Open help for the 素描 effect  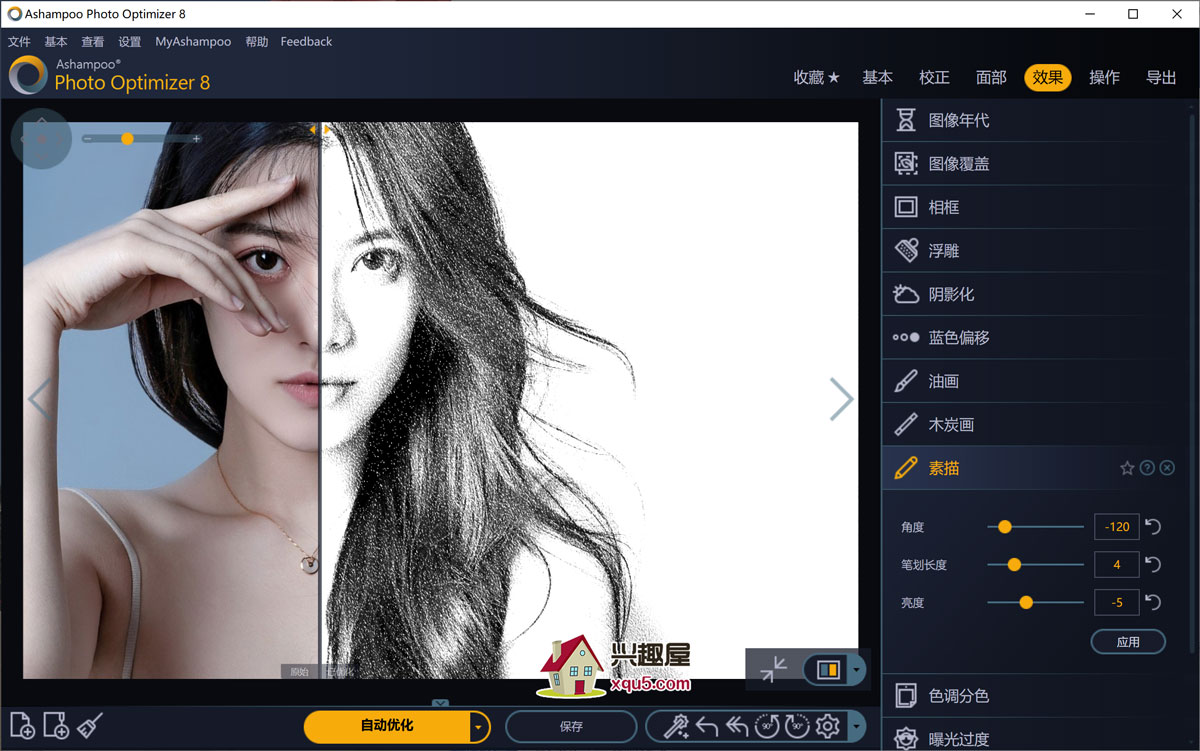[x=1147, y=468]
